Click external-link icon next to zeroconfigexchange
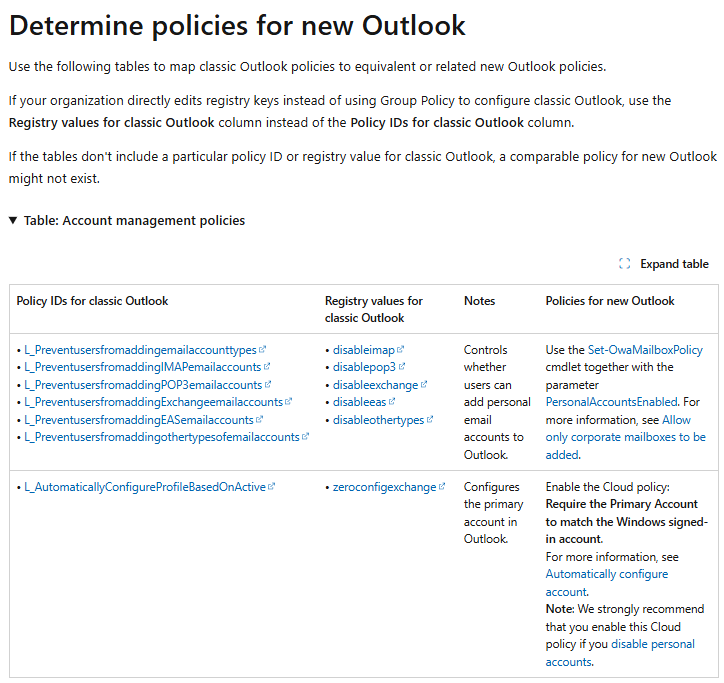Screen dimensions: 724x683 442,486
